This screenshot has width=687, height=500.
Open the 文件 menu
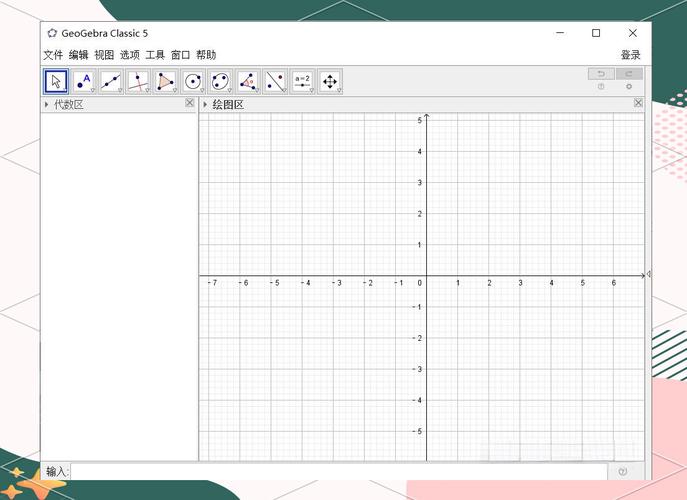tap(53, 55)
